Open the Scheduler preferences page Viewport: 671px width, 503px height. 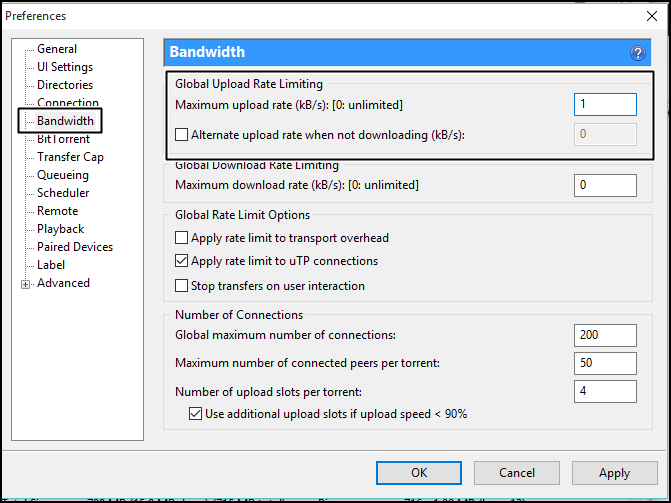[x=63, y=193]
